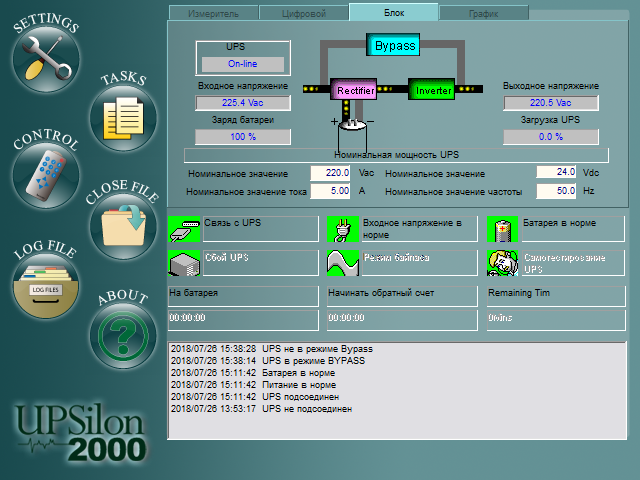Screen dimensions: 640x480
Task: Select log entry UPS не подсоединен
Action: coord(261,409)
